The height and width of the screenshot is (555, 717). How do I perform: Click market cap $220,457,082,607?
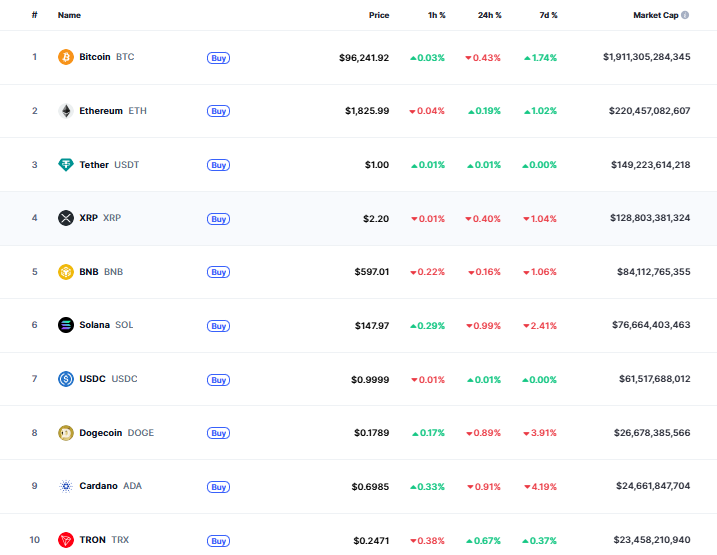tap(650, 111)
